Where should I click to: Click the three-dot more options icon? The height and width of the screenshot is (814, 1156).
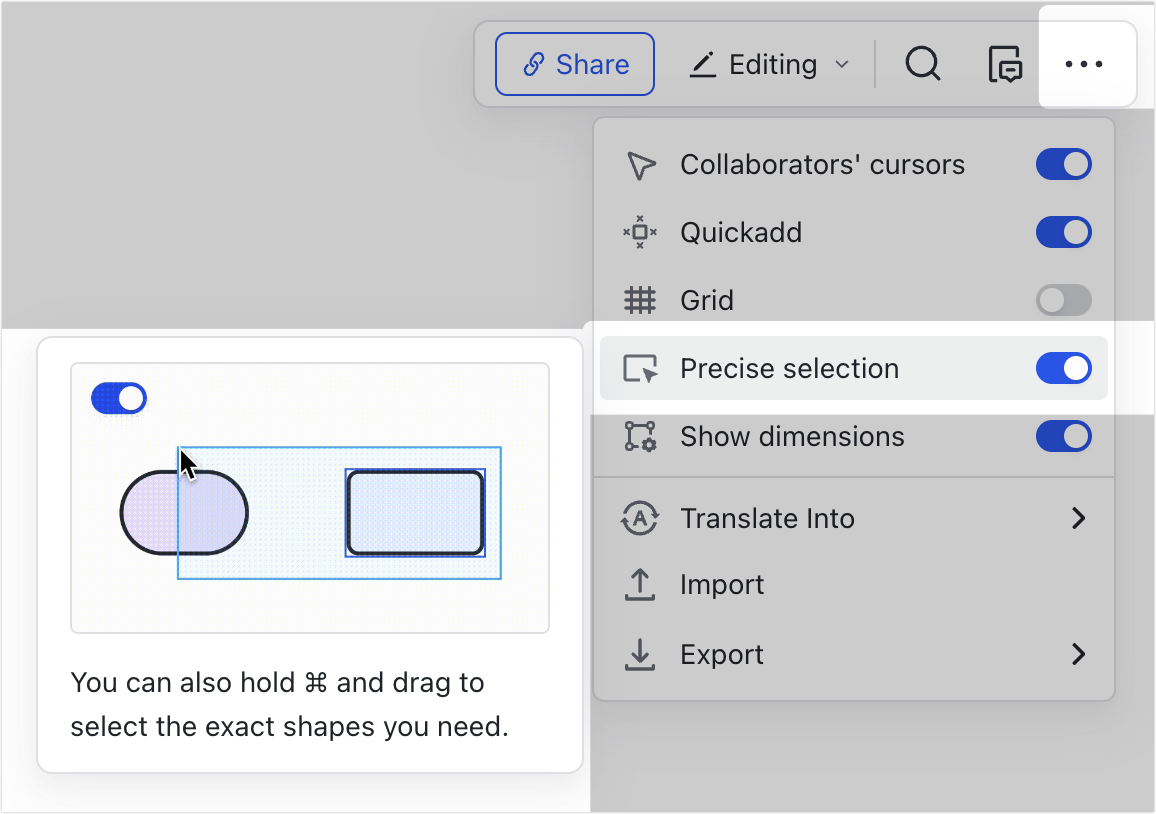point(1084,65)
